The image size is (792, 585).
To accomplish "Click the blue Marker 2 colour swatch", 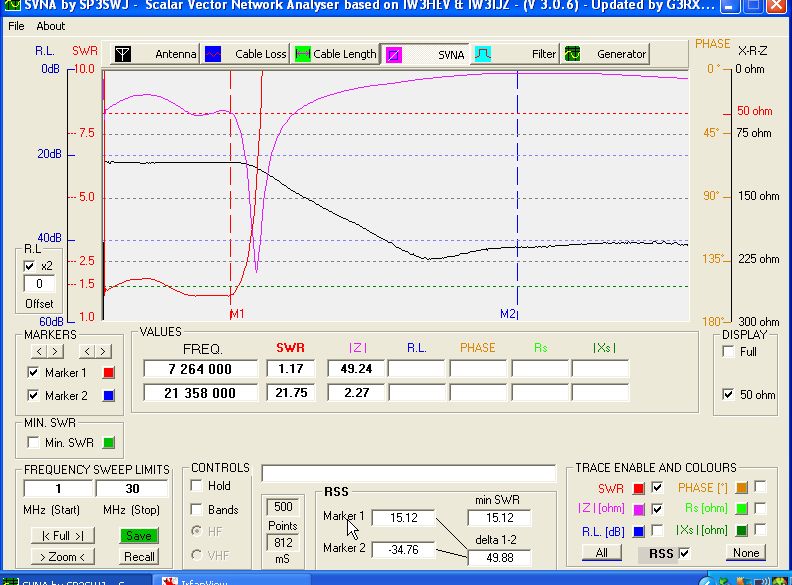I will tap(110, 396).
